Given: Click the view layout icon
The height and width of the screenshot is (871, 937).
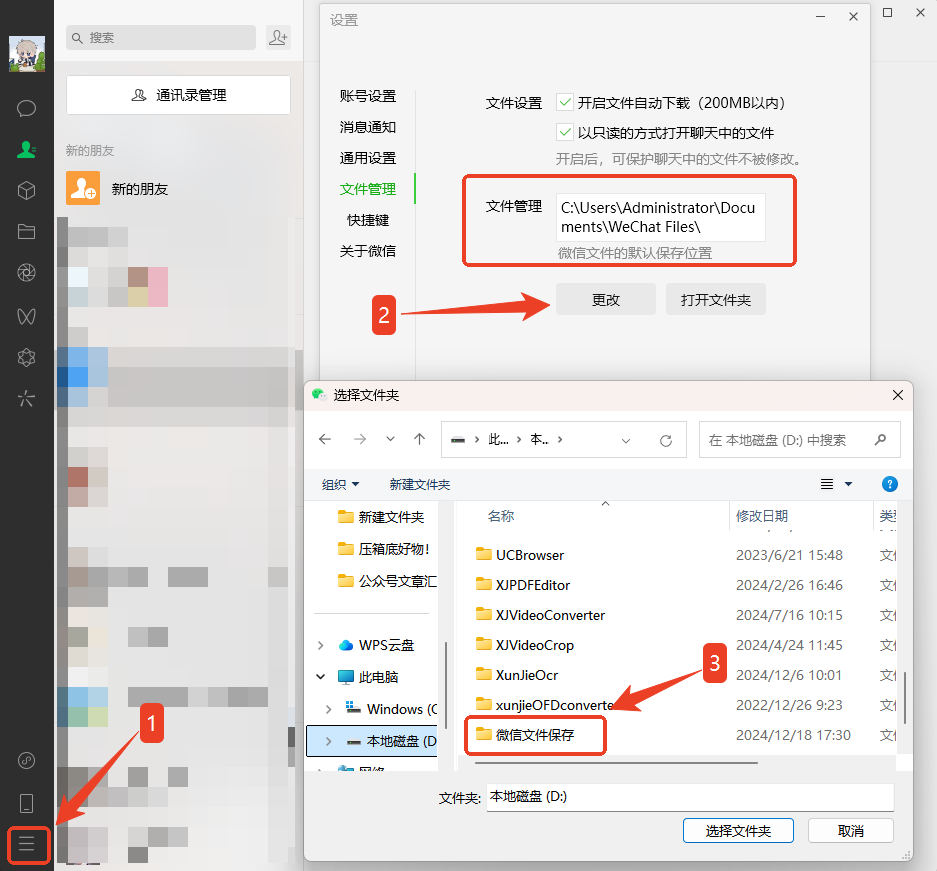Looking at the screenshot, I should pos(827,484).
